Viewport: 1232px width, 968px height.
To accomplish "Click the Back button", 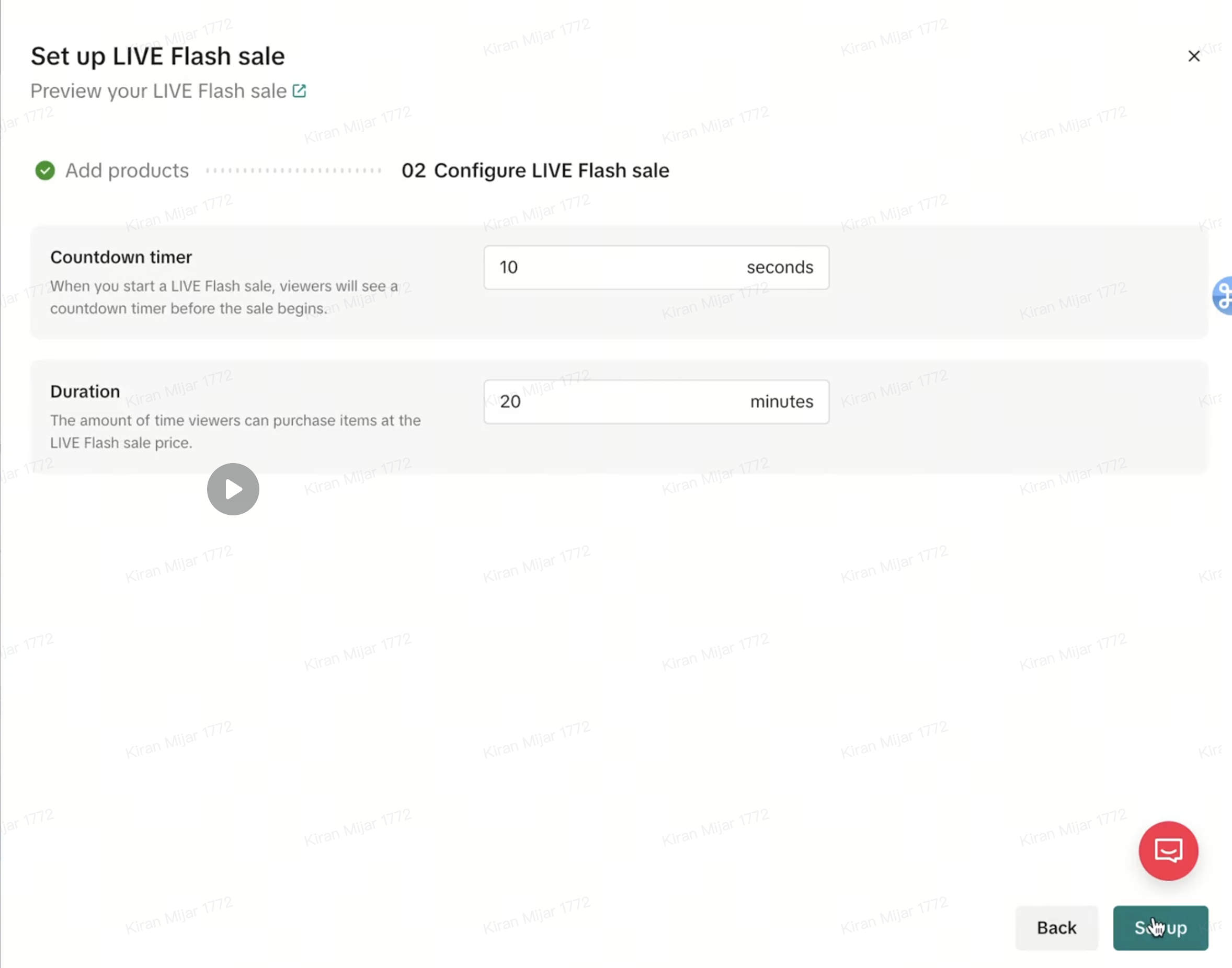I will (x=1056, y=928).
